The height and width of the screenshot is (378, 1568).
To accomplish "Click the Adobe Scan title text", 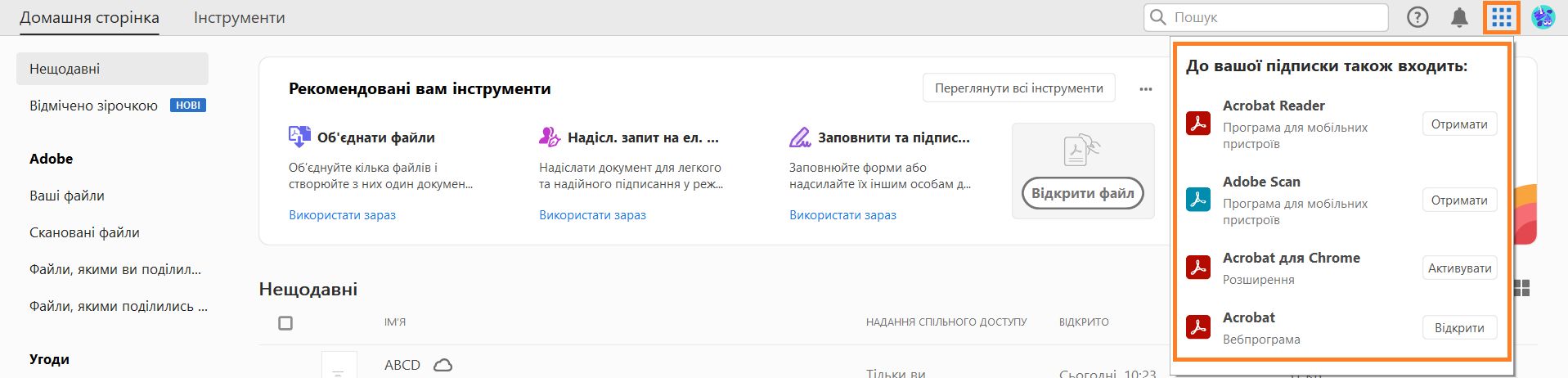I will click(x=1261, y=182).
